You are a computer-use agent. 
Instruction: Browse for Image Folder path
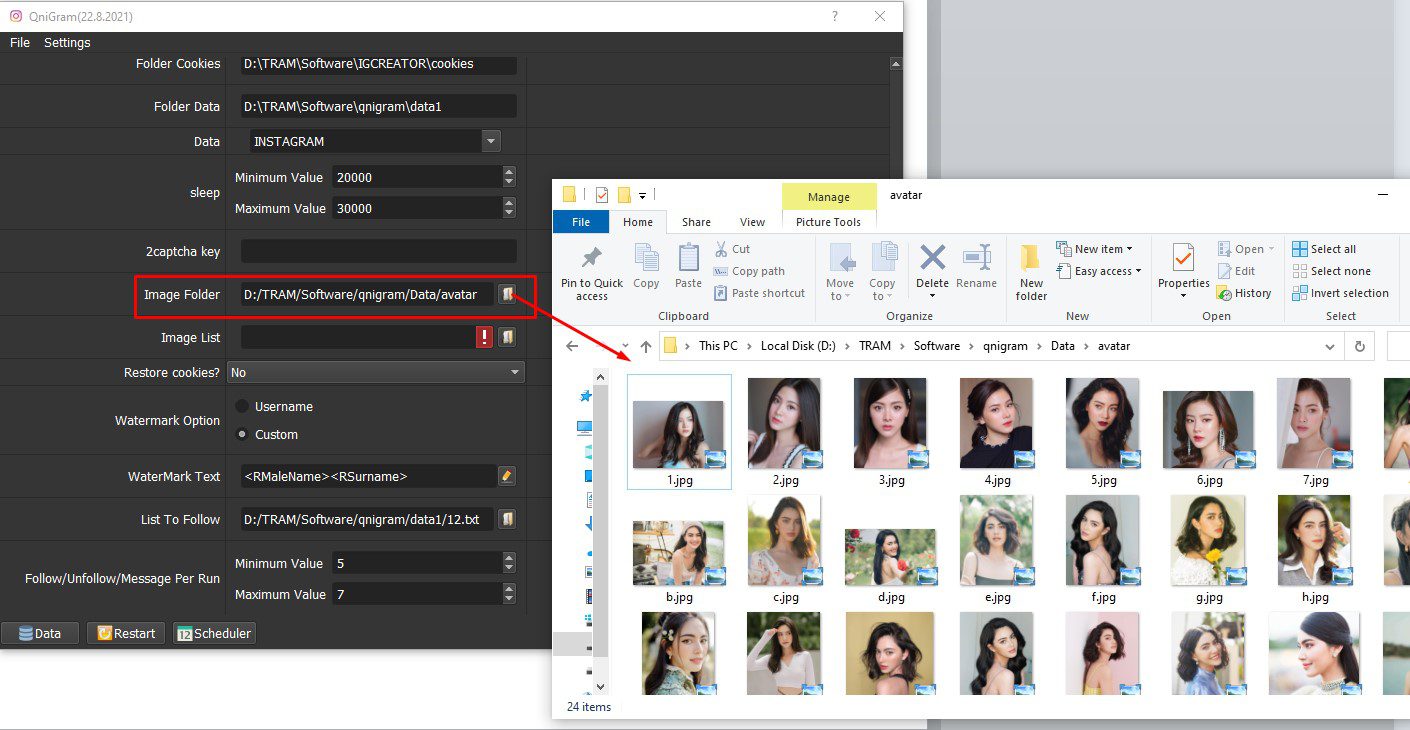tap(507, 294)
